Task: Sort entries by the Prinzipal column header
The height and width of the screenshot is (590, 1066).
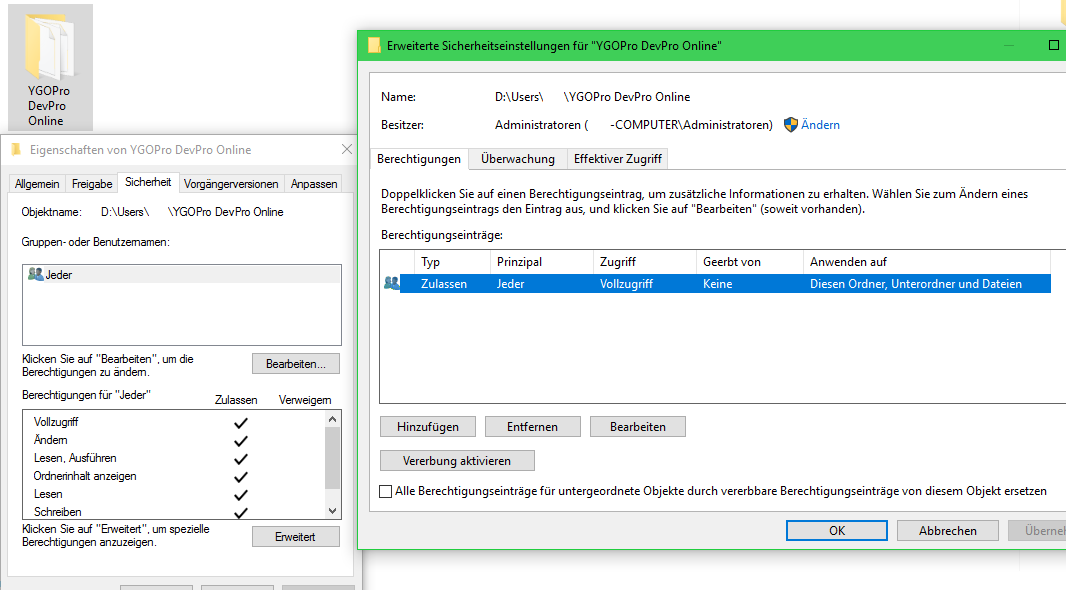Action: pos(542,262)
